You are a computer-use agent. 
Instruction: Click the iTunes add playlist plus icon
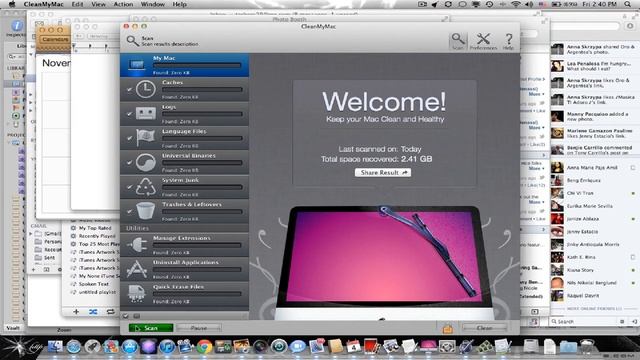(x=76, y=312)
